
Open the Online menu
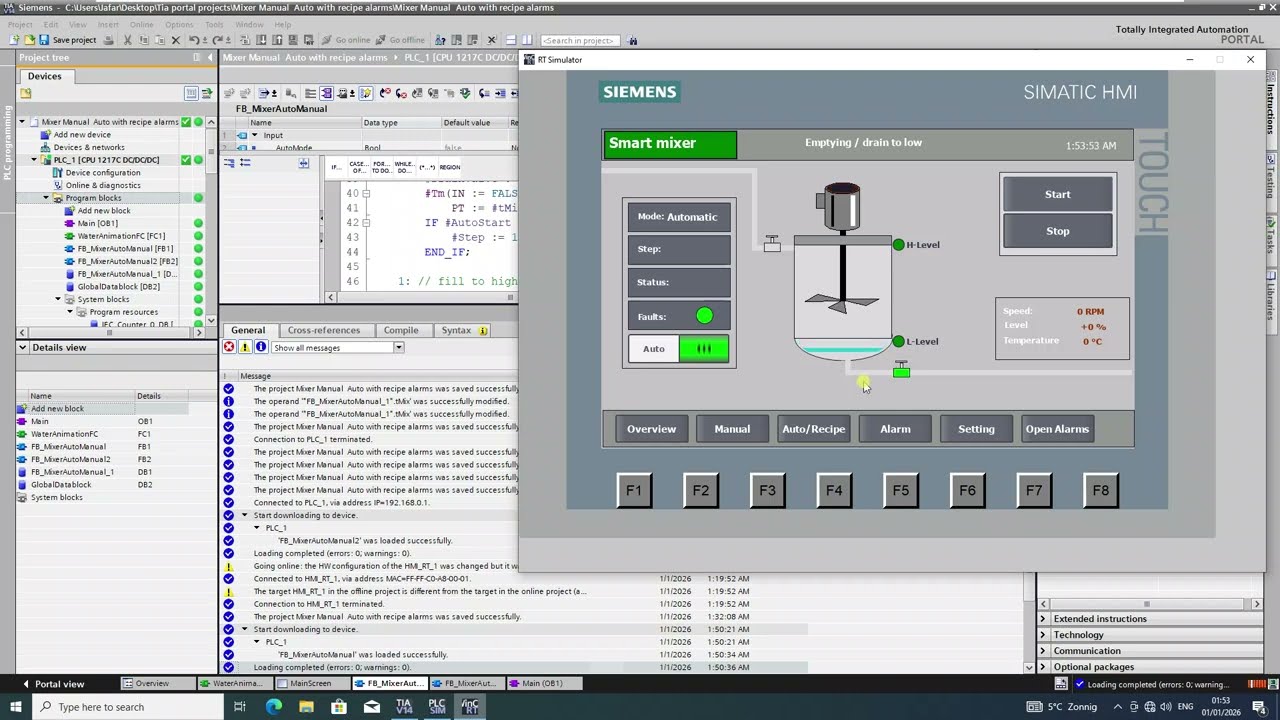pos(141,24)
